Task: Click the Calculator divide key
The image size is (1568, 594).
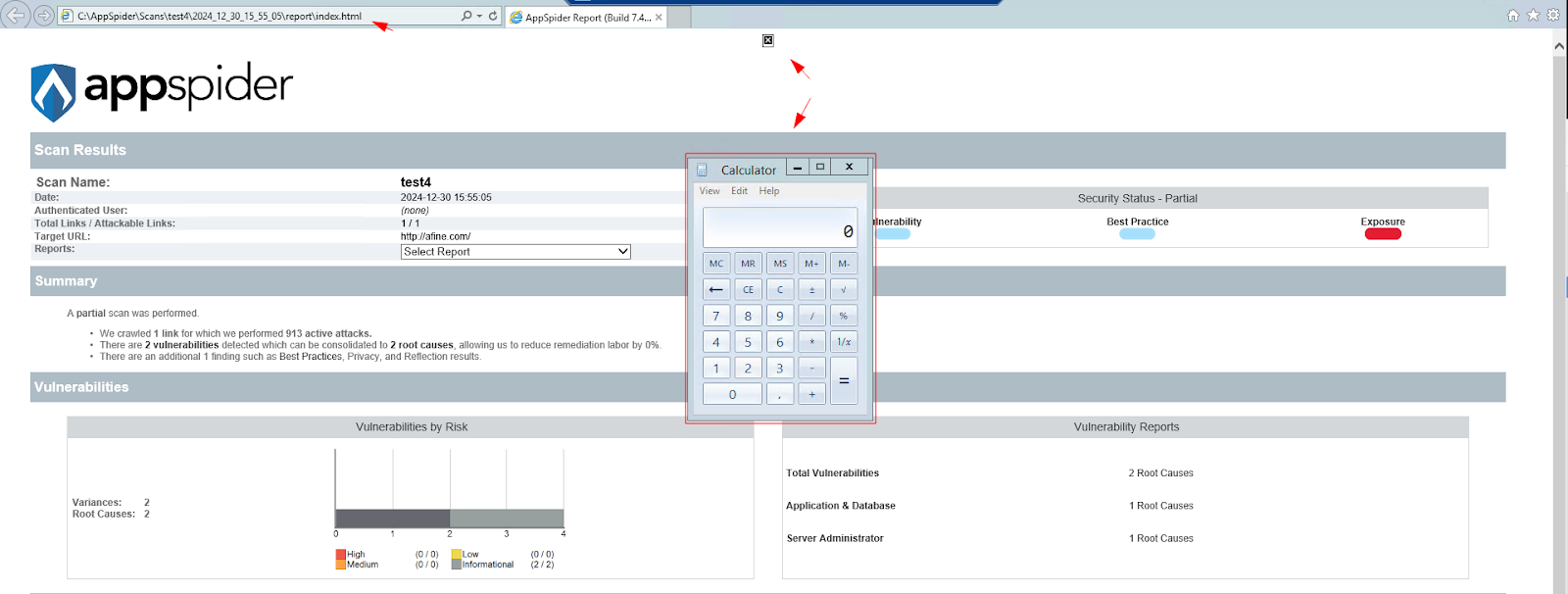Action: click(811, 316)
